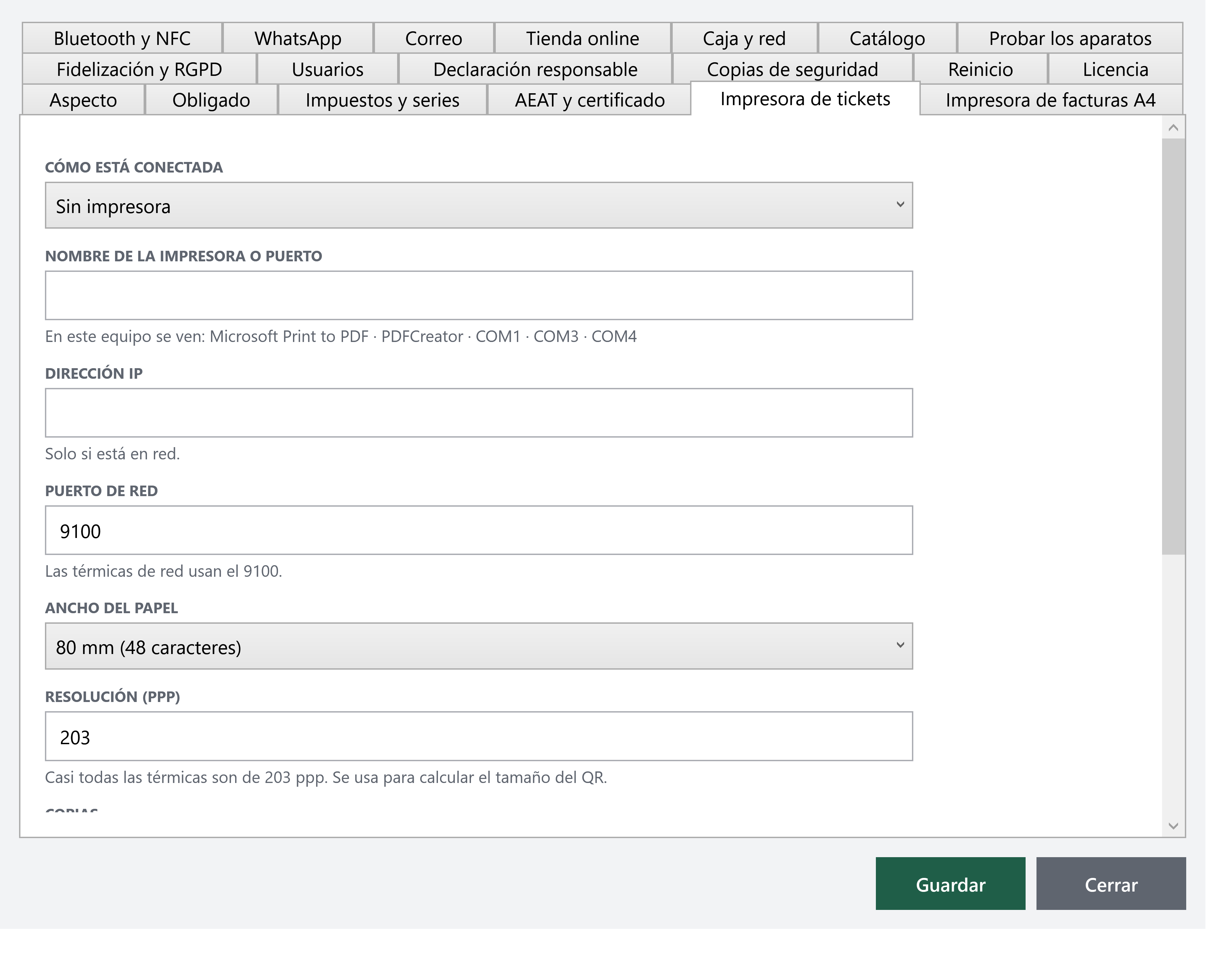The height and width of the screenshot is (980, 1225).
Task: Switch to Bluetooth y NFC tab
Action: [x=122, y=39]
